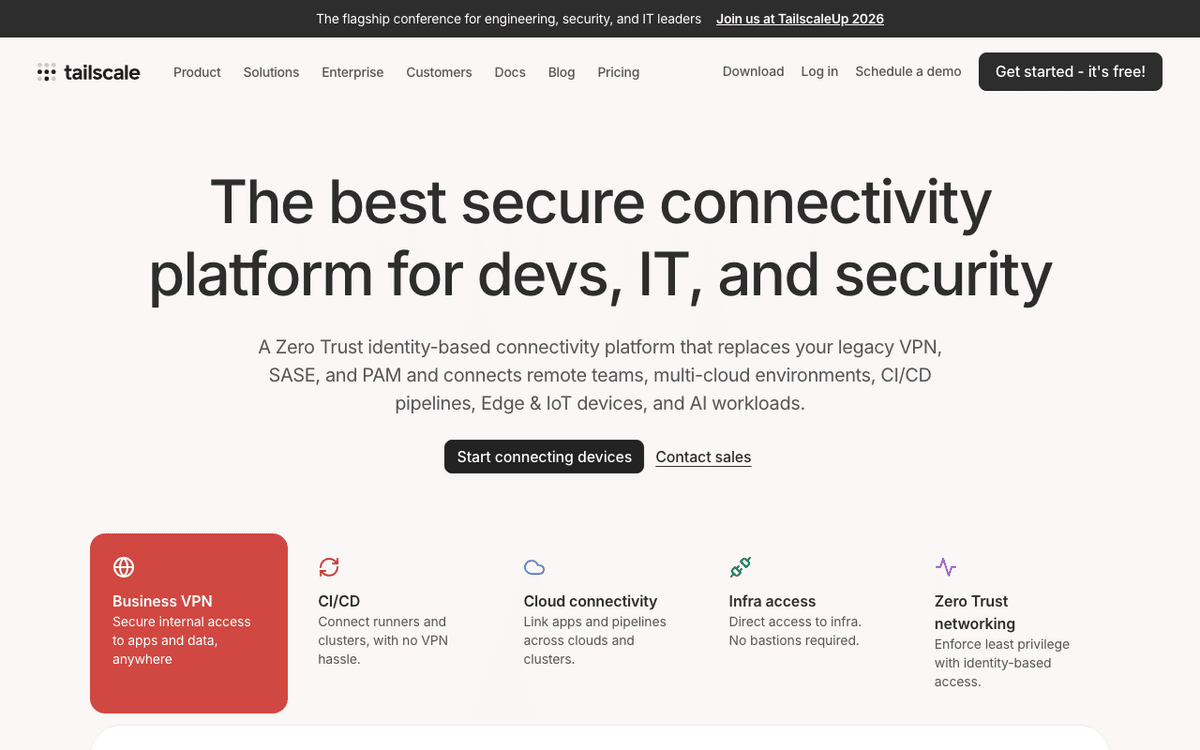Viewport: 1200px width, 750px height.
Task: Open the Pricing page
Action: pyautogui.click(x=618, y=72)
